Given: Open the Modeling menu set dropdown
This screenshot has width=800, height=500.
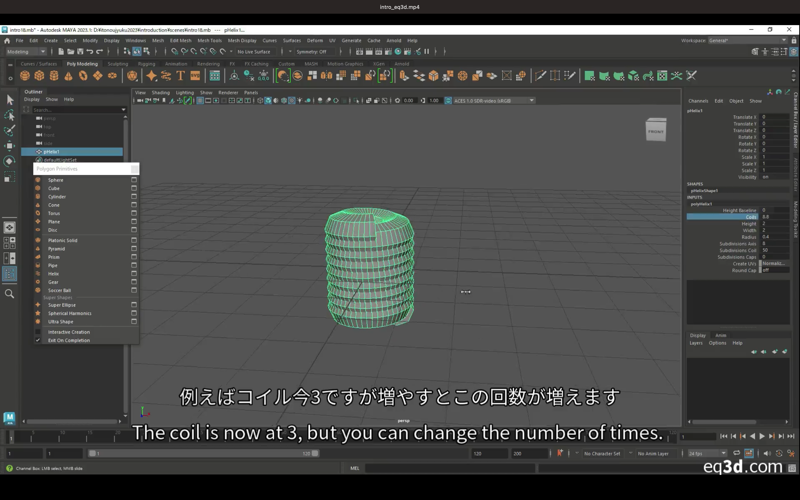Looking at the screenshot, I should coord(26,52).
